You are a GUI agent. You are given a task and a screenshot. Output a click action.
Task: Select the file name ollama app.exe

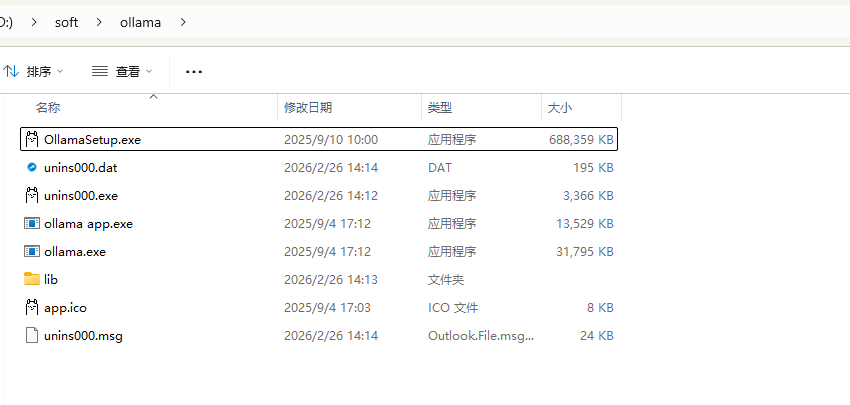tap(88, 223)
